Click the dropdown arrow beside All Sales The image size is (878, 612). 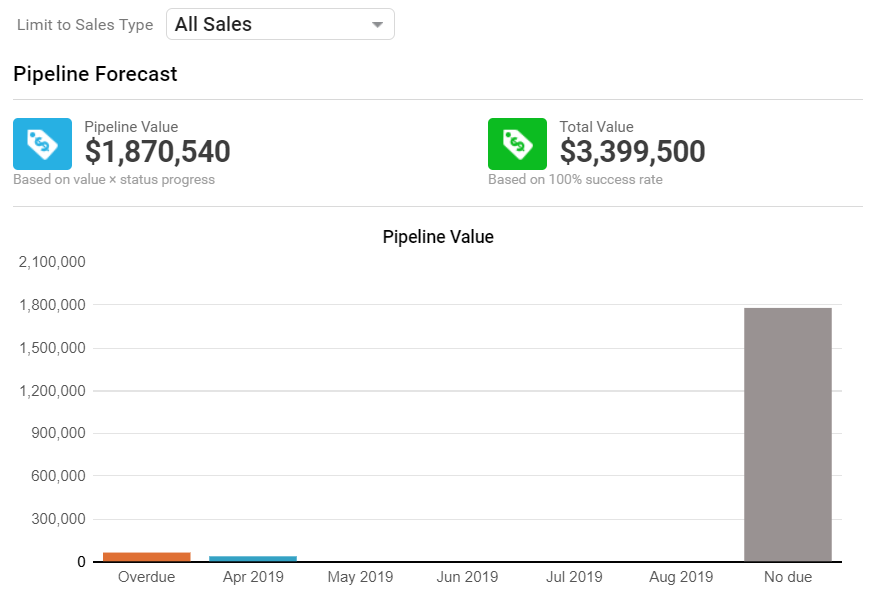click(x=377, y=25)
